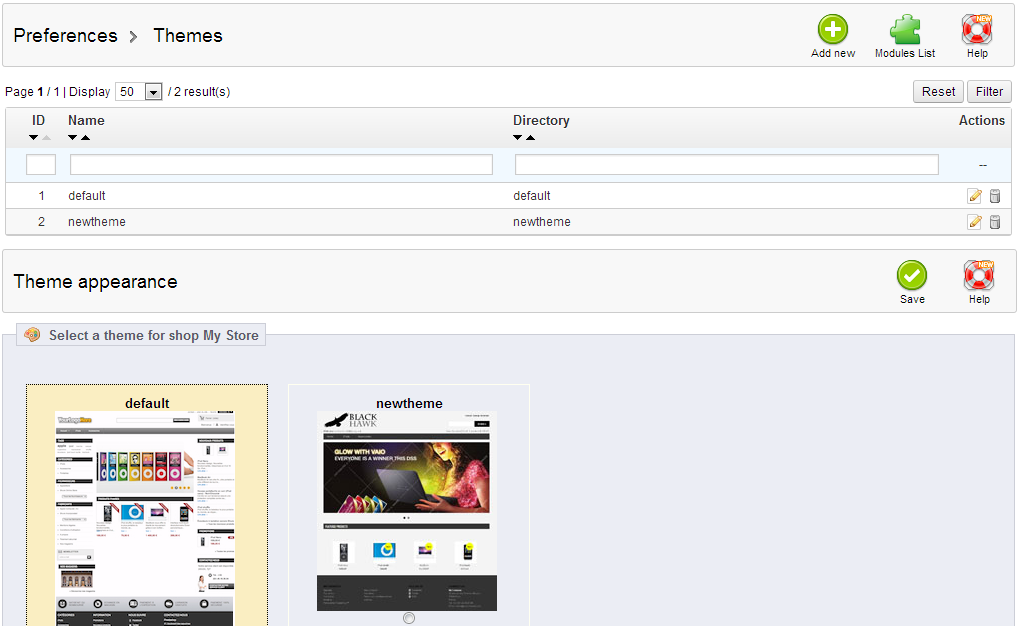Click the green Save checkmark icon
1018x626 pixels.
tap(912, 276)
